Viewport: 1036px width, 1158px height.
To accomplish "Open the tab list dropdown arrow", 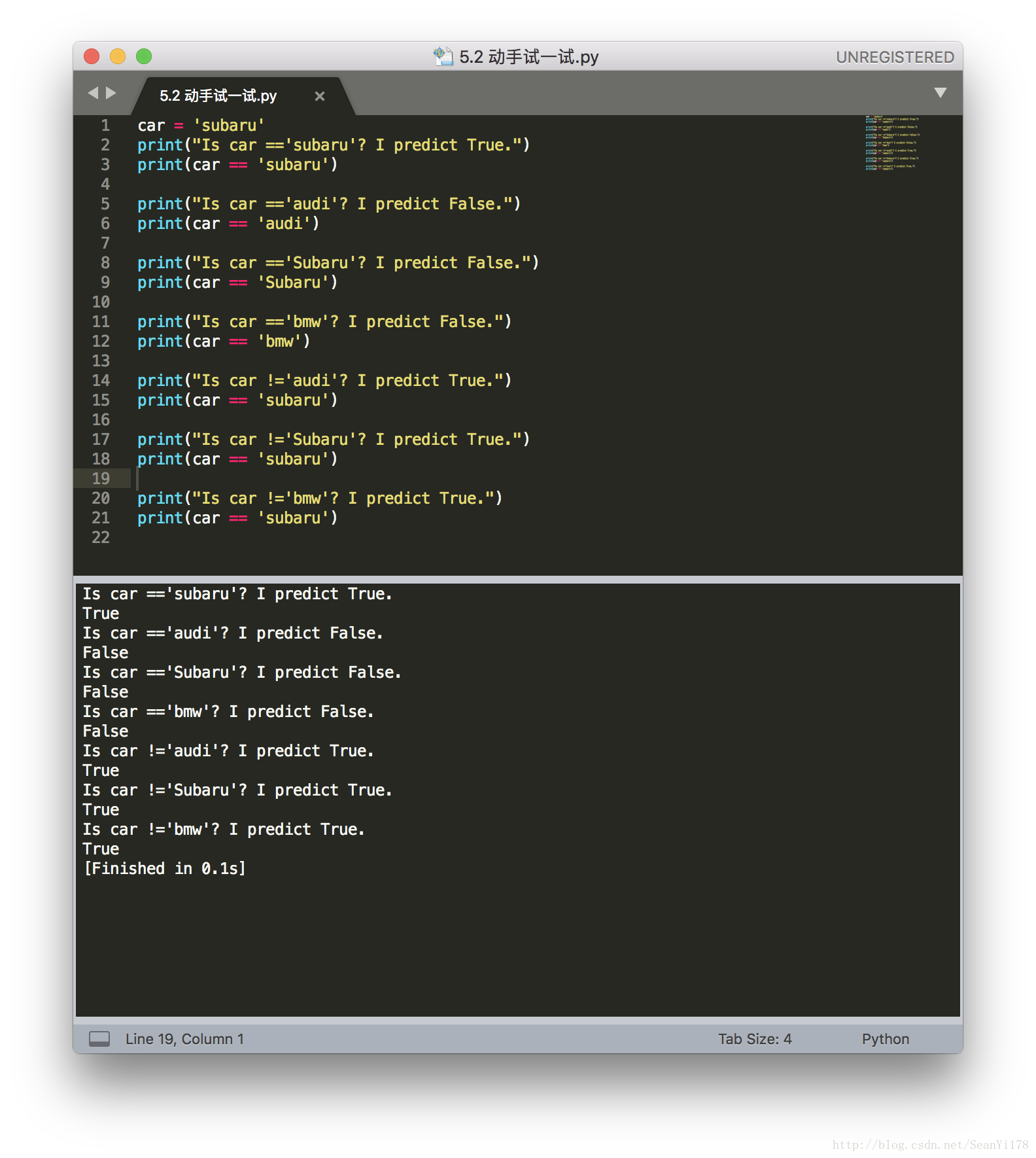I will pos(941,93).
